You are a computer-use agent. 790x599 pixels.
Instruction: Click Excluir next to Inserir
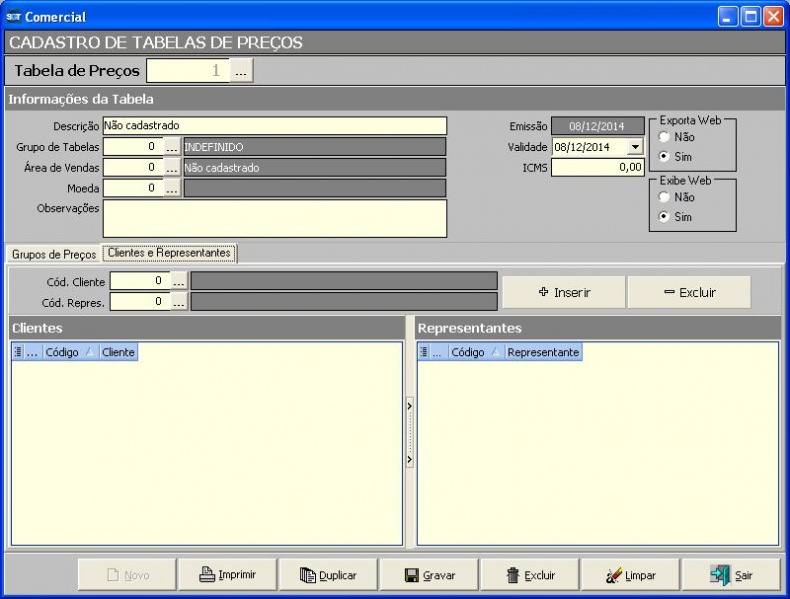[689, 292]
